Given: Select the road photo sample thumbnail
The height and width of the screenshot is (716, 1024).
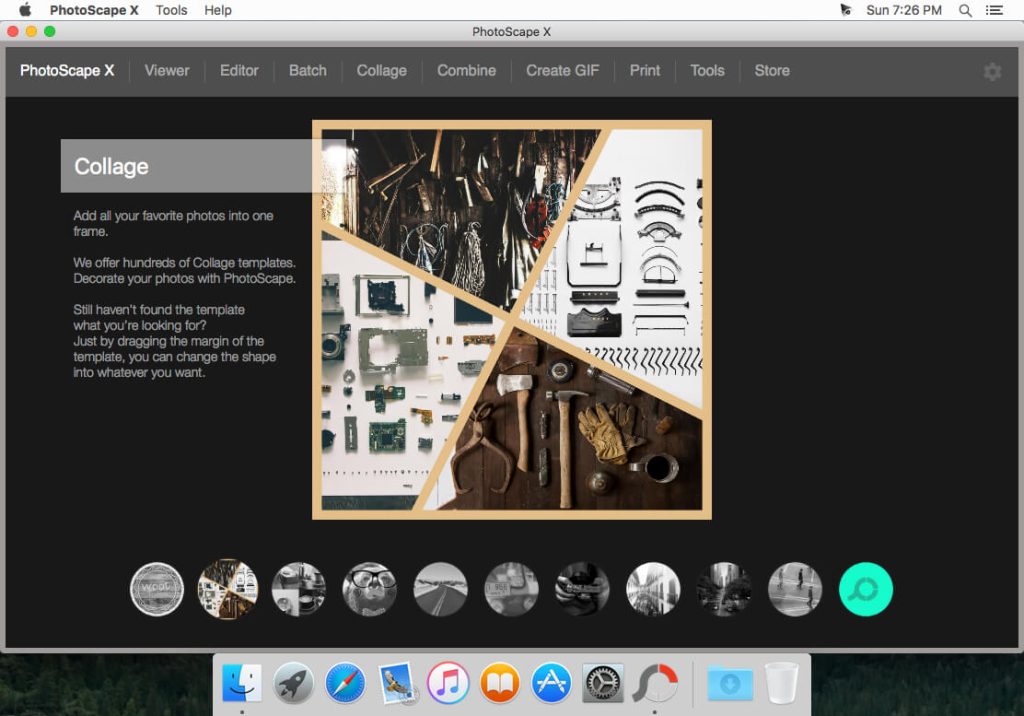Looking at the screenshot, I should [x=440, y=589].
